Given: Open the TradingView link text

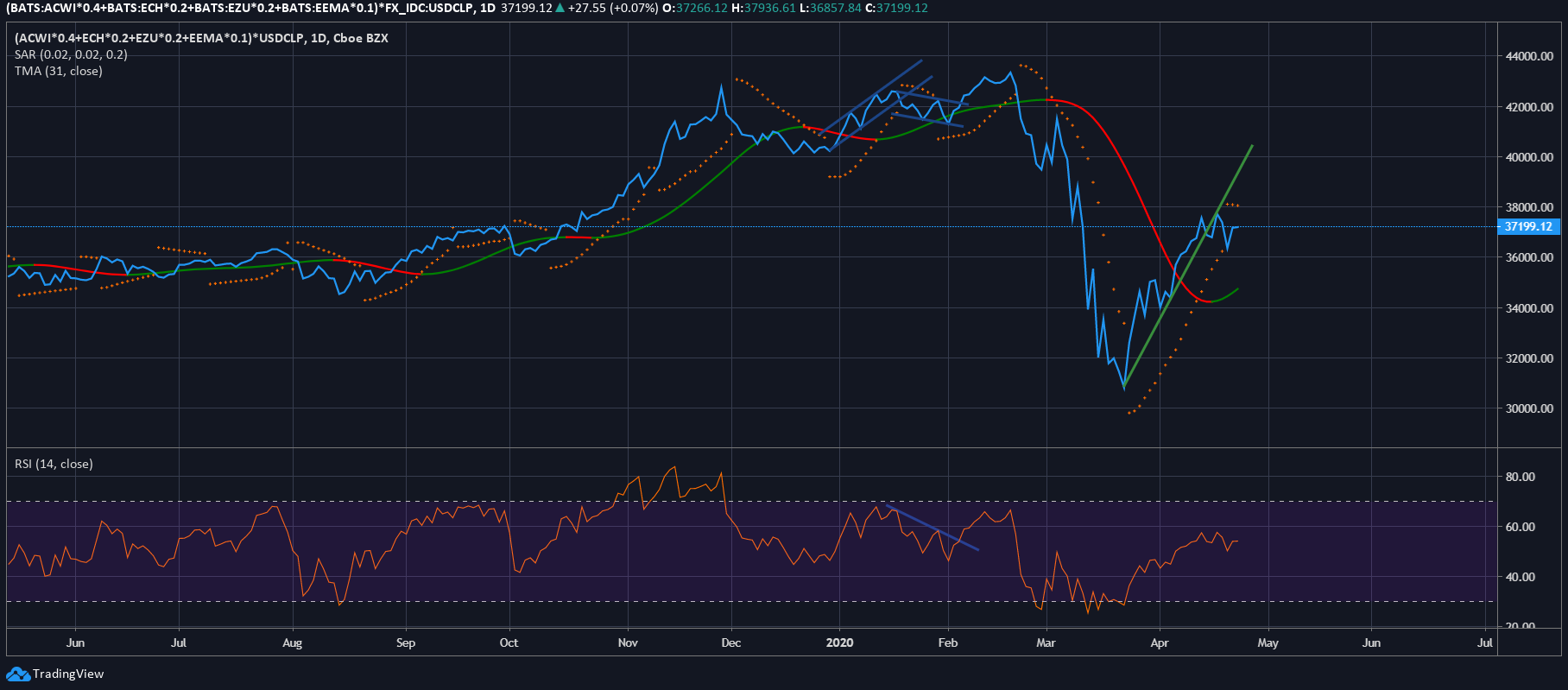Looking at the screenshot, I should (68, 674).
